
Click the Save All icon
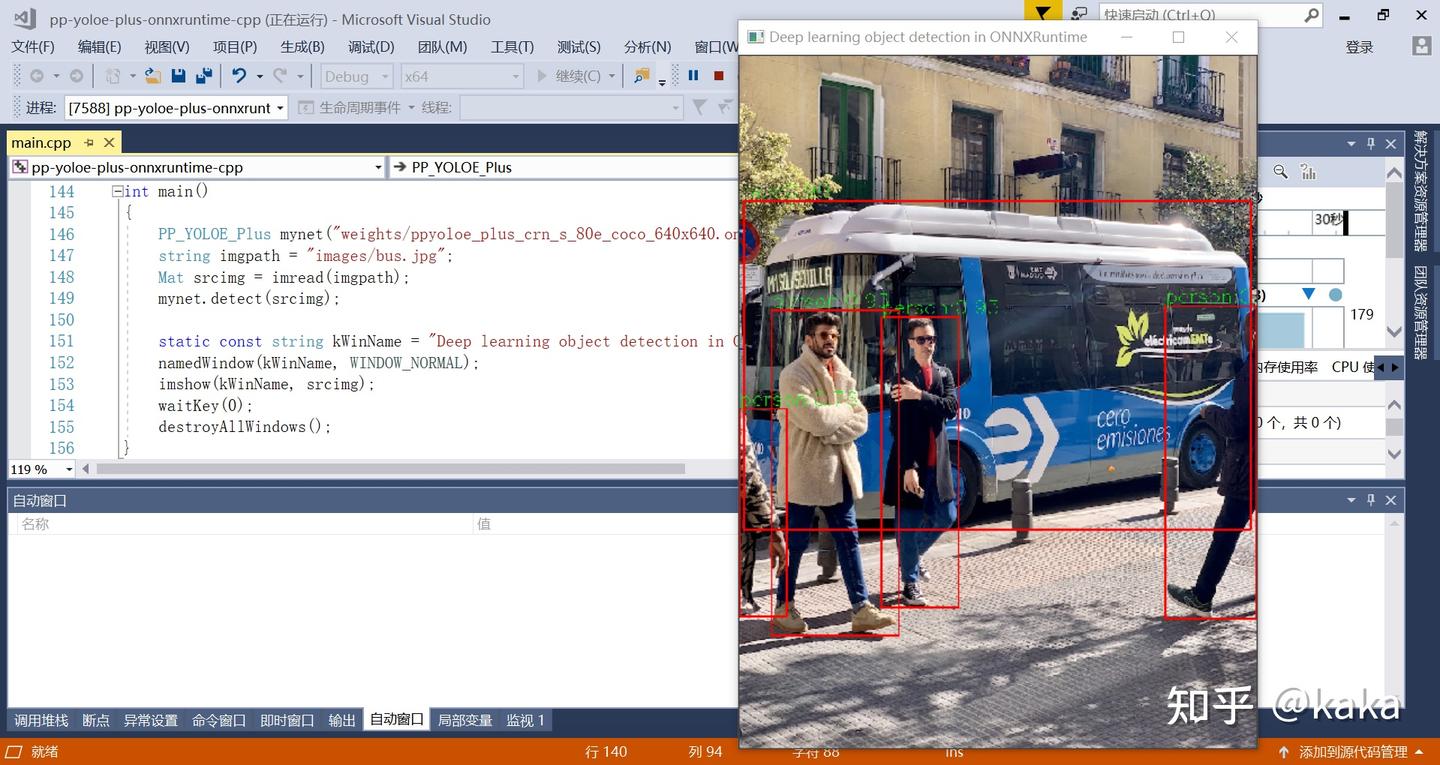point(203,76)
